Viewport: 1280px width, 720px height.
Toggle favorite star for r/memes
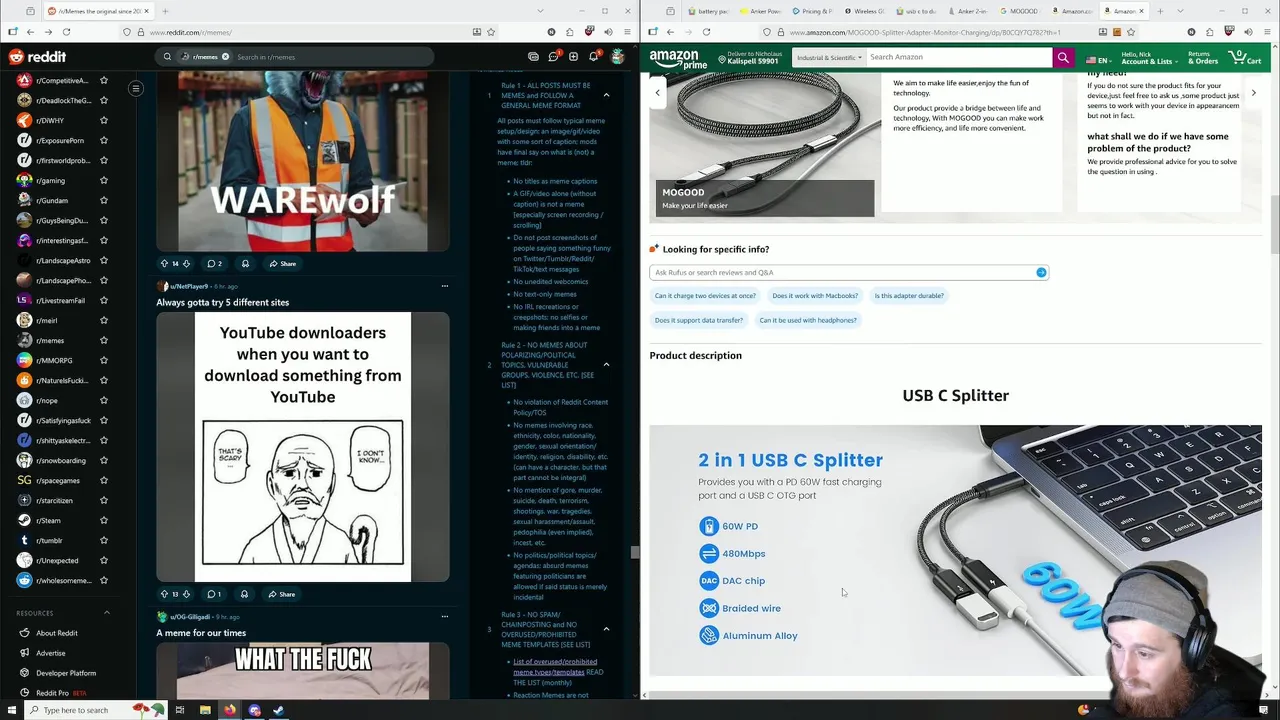pyautogui.click(x=103, y=340)
